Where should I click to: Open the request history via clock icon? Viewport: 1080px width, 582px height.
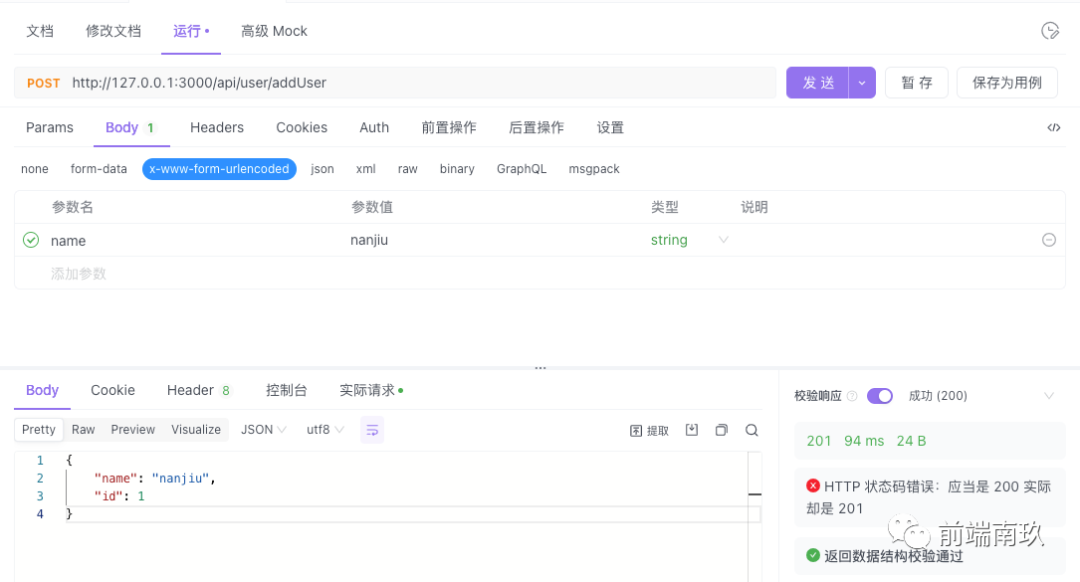1049,31
